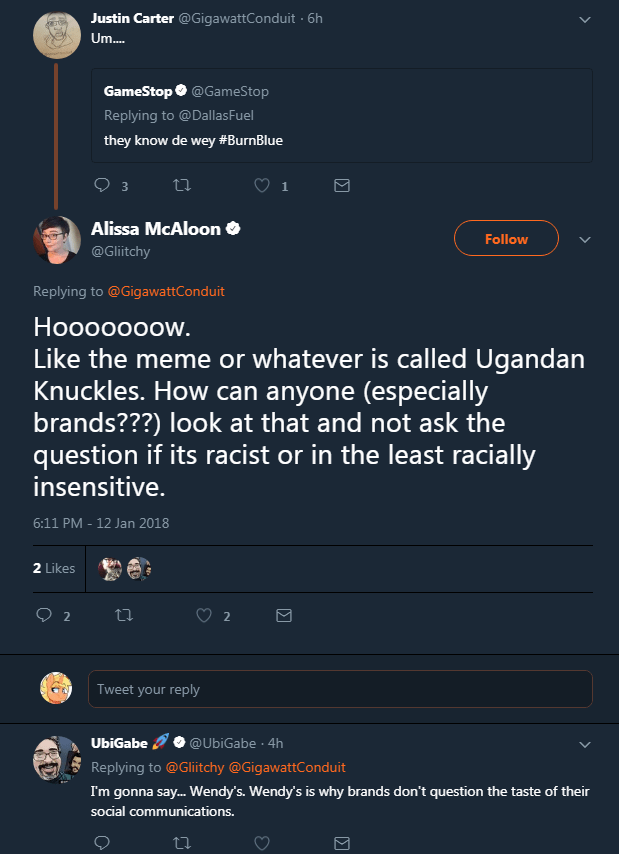Reply to UbiGabe's tweet
619x854 pixels.
[101, 842]
